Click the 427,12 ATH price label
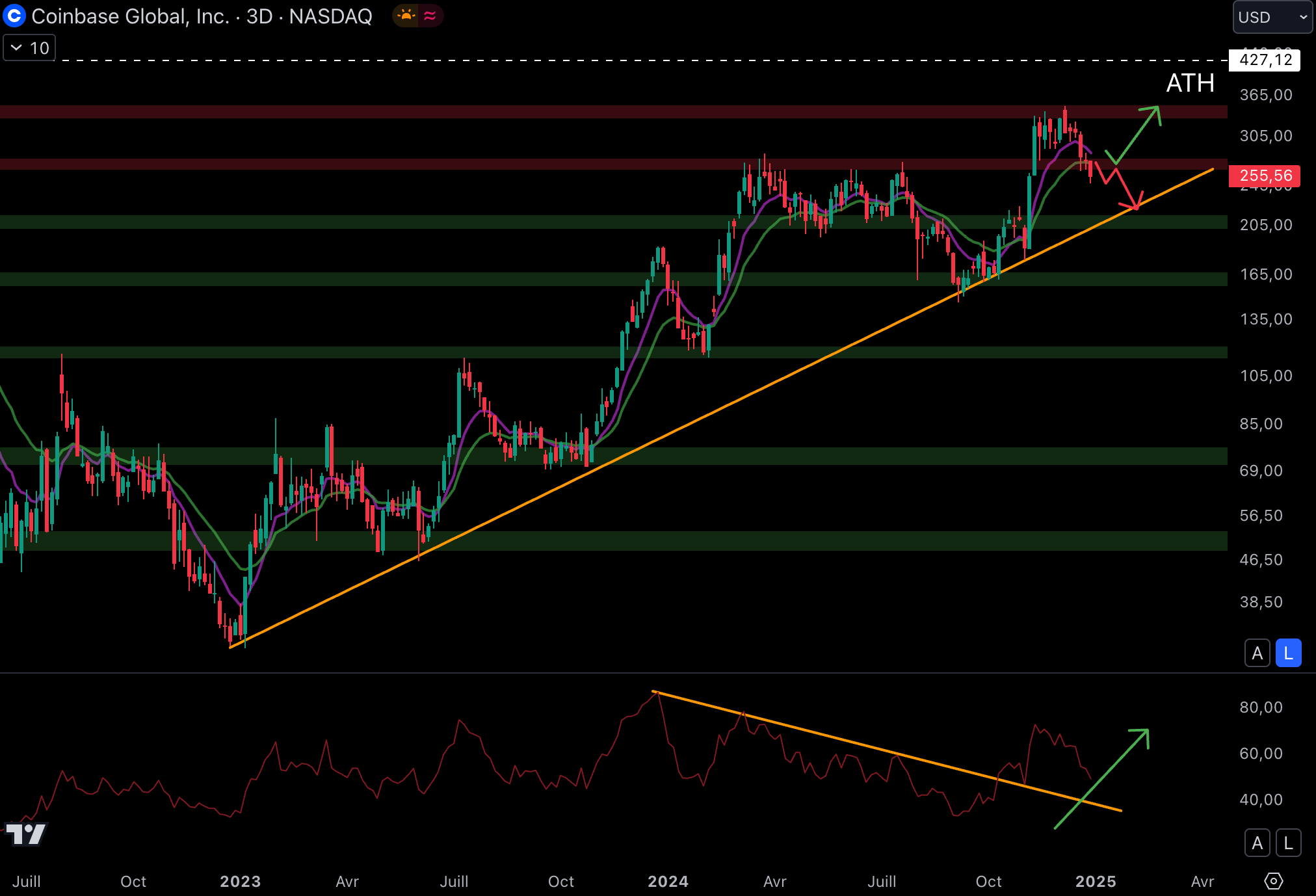The width and height of the screenshot is (1316, 896). [x=1265, y=60]
